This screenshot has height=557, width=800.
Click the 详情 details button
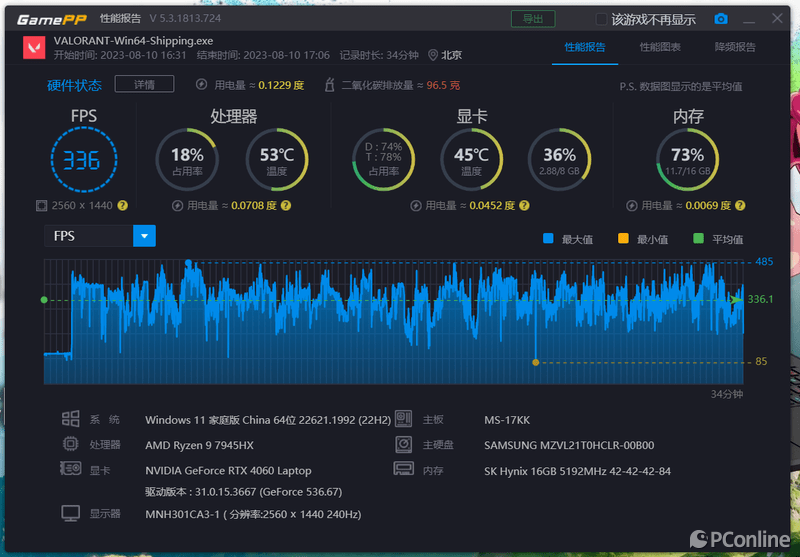coord(144,84)
